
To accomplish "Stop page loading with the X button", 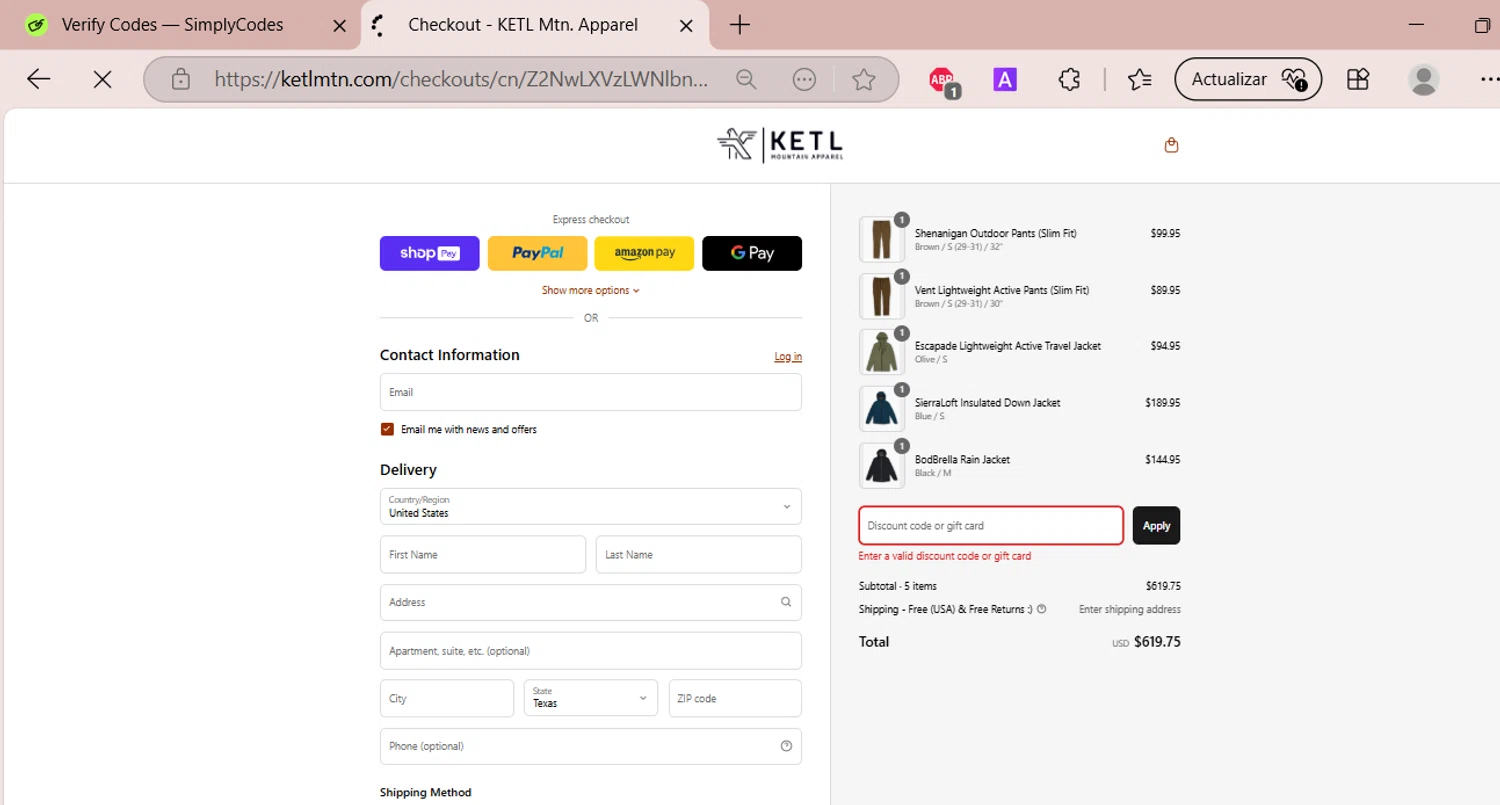I will 102,79.
